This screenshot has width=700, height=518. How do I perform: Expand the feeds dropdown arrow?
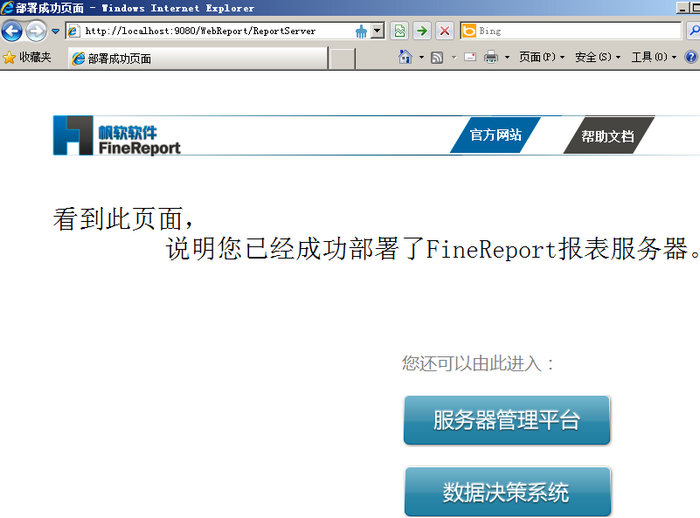[x=454, y=57]
